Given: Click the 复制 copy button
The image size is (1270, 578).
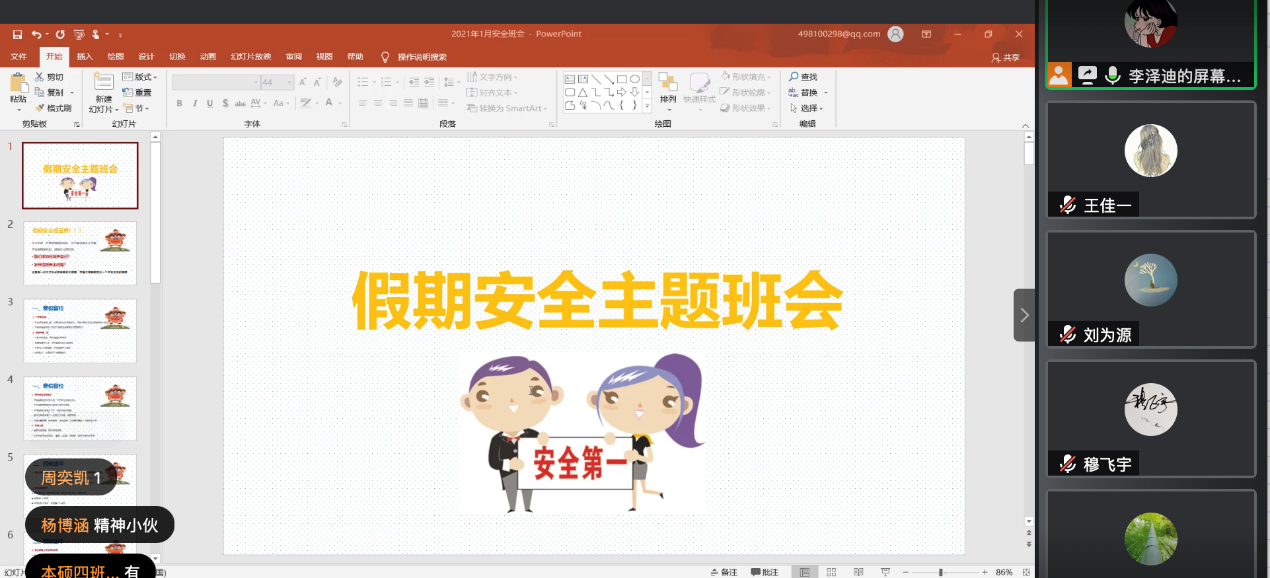Looking at the screenshot, I should point(51,92).
